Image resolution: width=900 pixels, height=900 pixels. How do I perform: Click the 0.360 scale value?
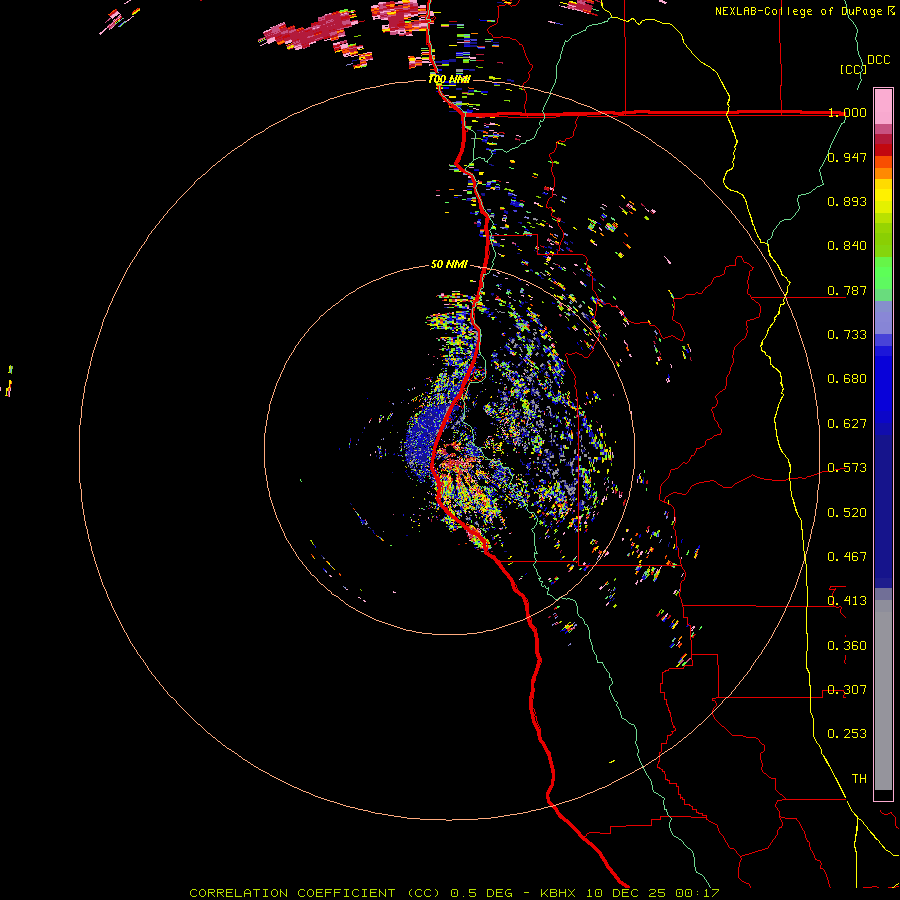847,646
